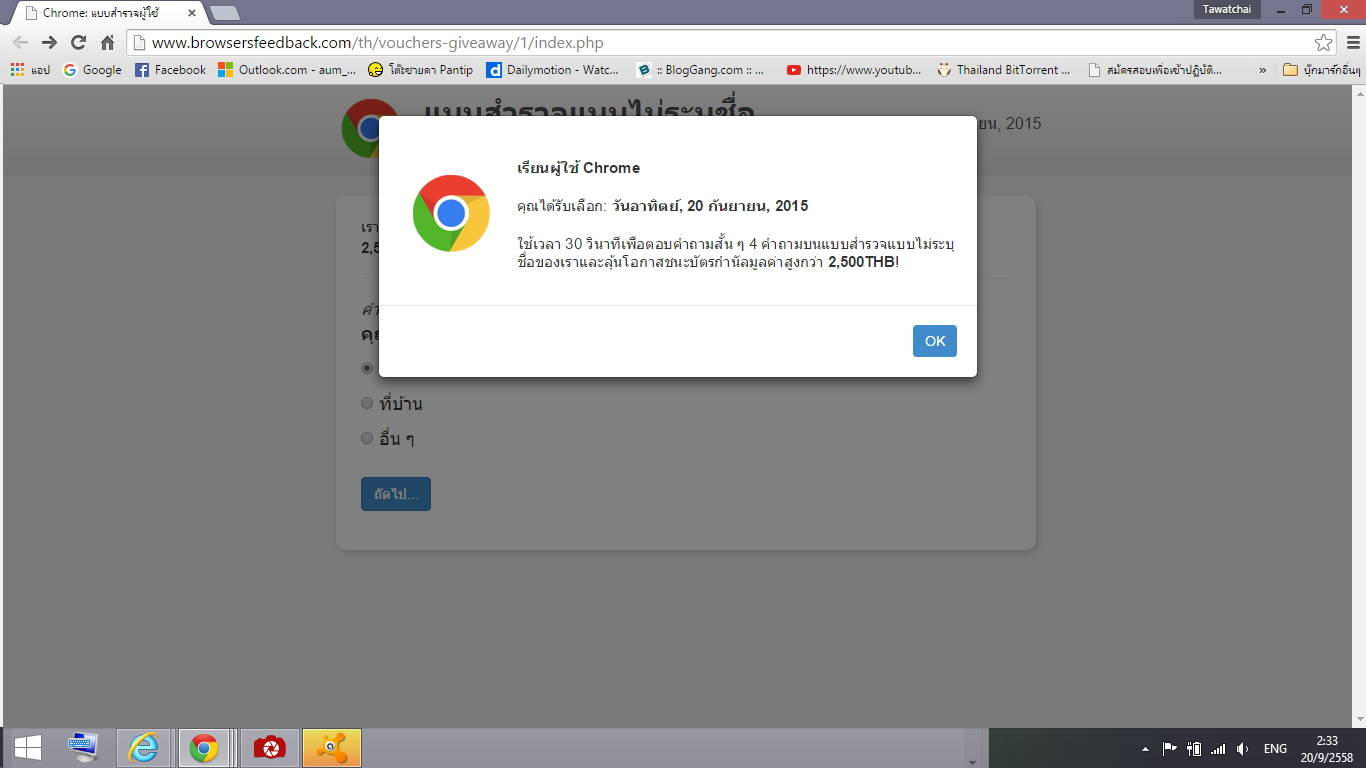Click the Chrome logo in the dialog

[451, 213]
